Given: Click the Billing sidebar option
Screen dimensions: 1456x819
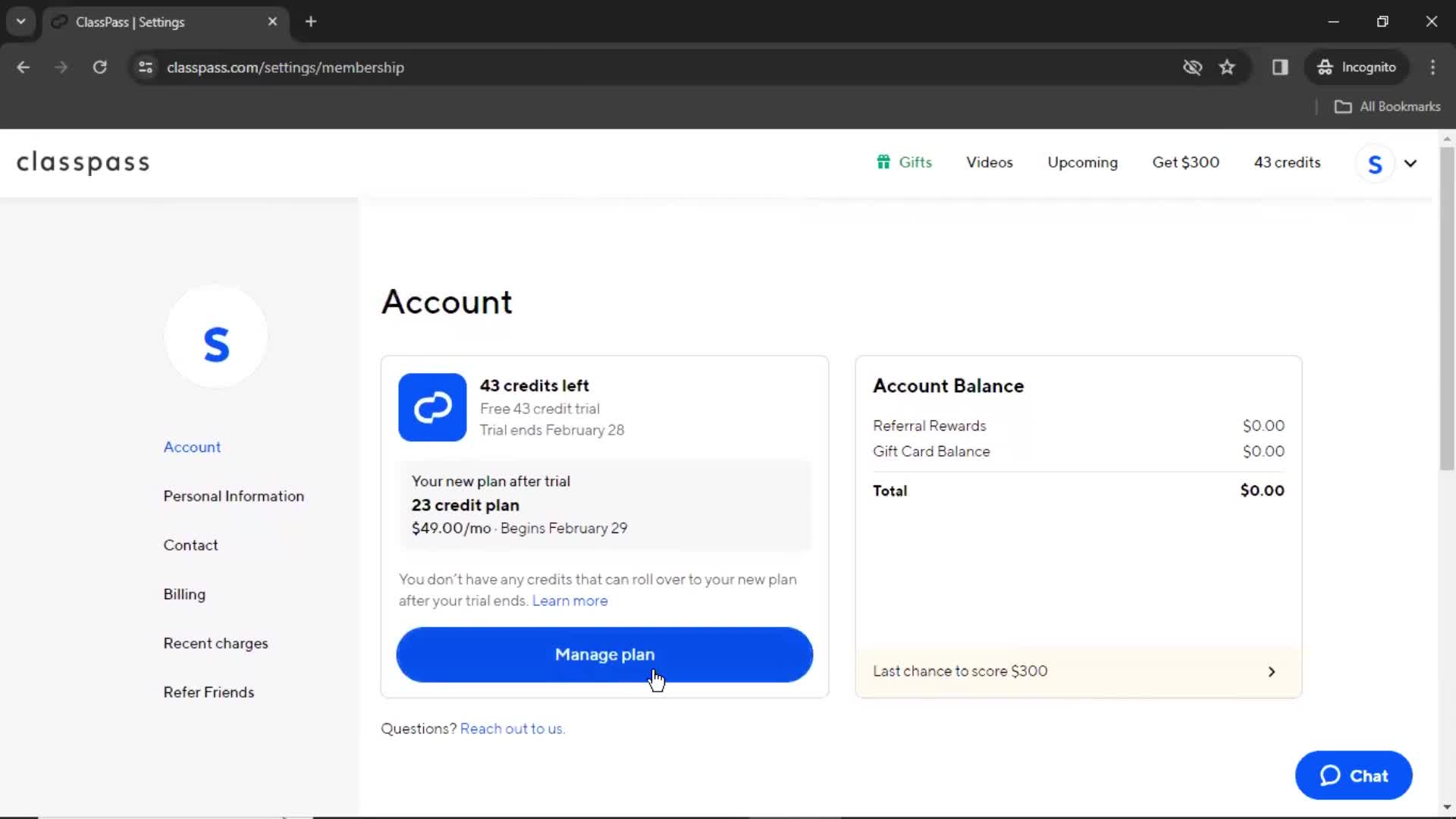Looking at the screenshot, I should tap(184, 594).
